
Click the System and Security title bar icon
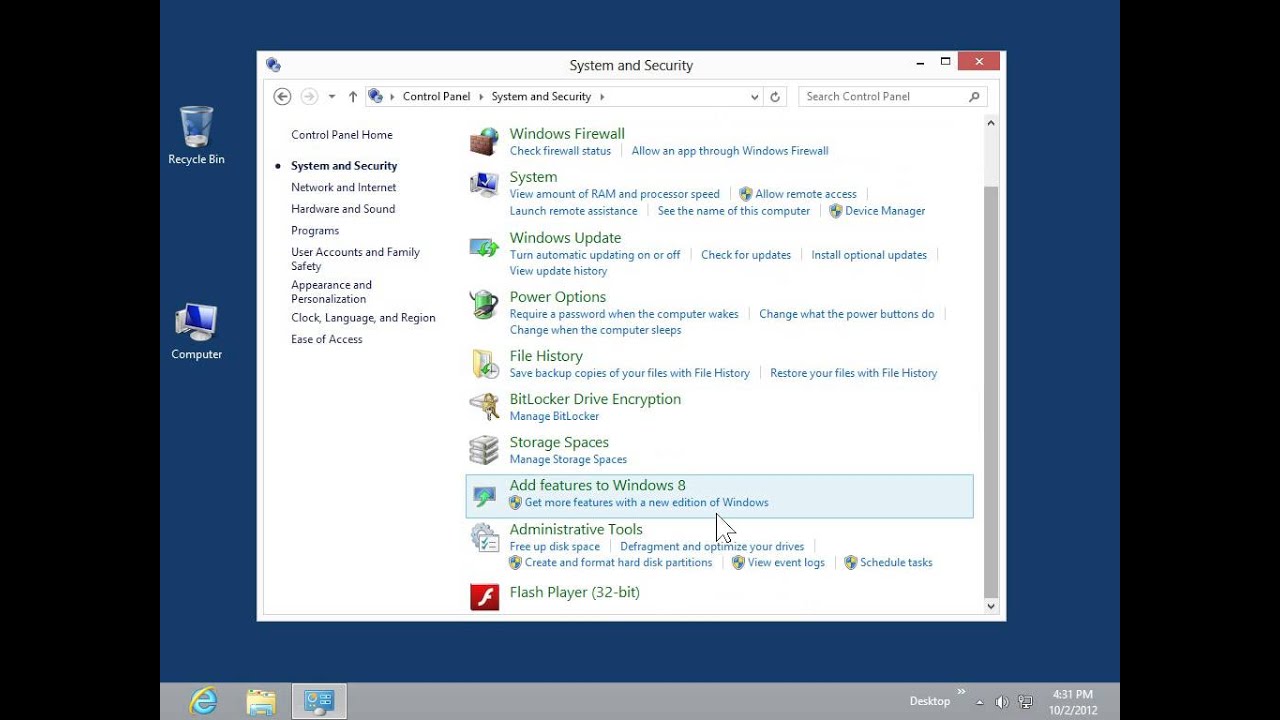[x=273, y=65]
